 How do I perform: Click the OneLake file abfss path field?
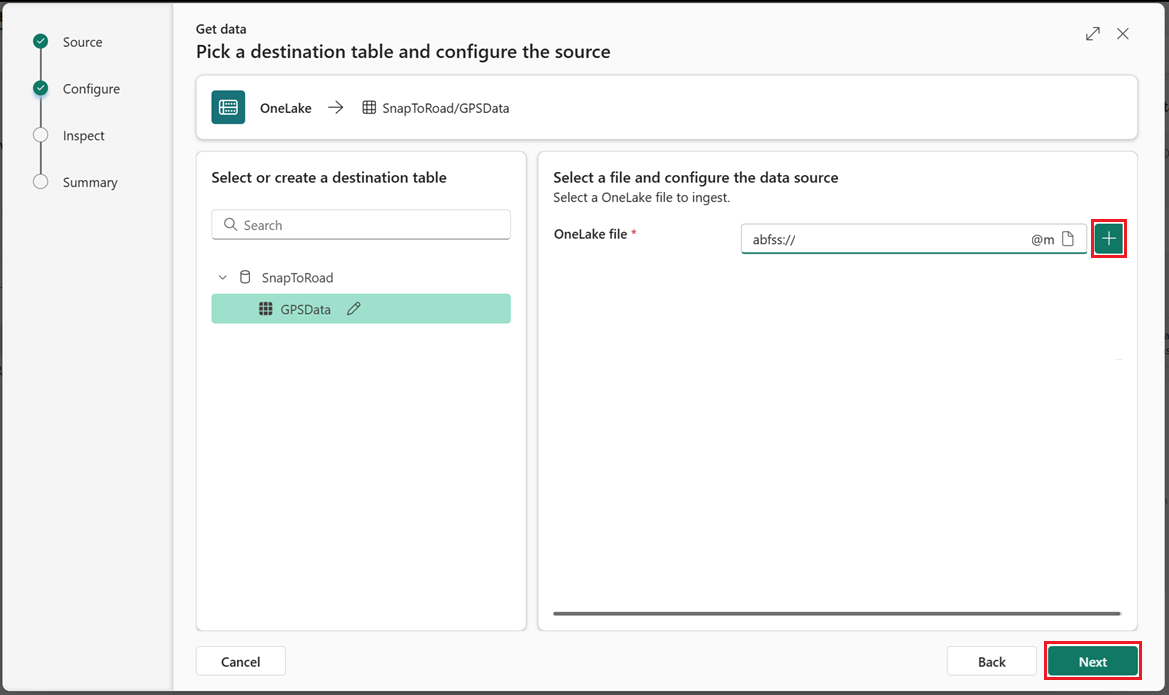coord(913,239)
